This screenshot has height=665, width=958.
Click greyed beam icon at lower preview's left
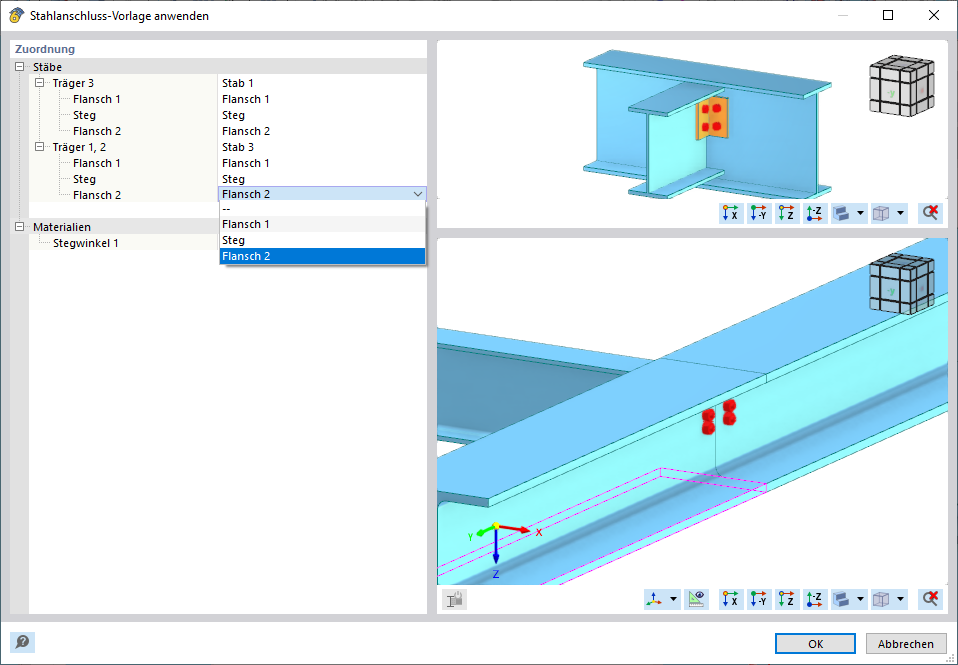[x=455, y=599]
